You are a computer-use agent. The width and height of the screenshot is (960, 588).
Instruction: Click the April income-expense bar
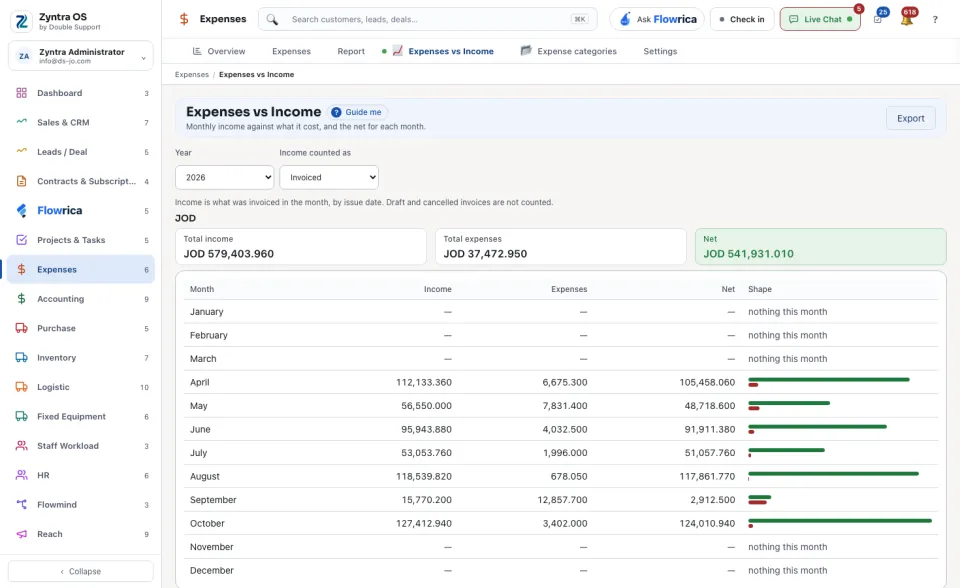click(829, 382)
